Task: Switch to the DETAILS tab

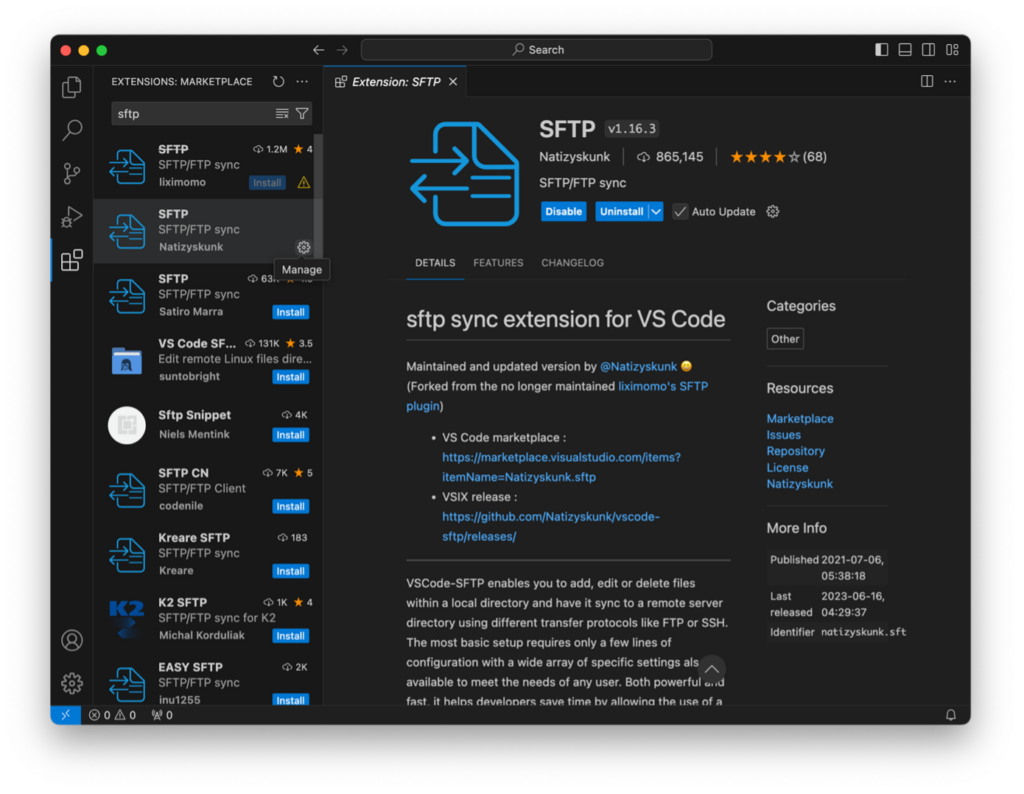Action: pyautogui.click(x=435, y=262)
